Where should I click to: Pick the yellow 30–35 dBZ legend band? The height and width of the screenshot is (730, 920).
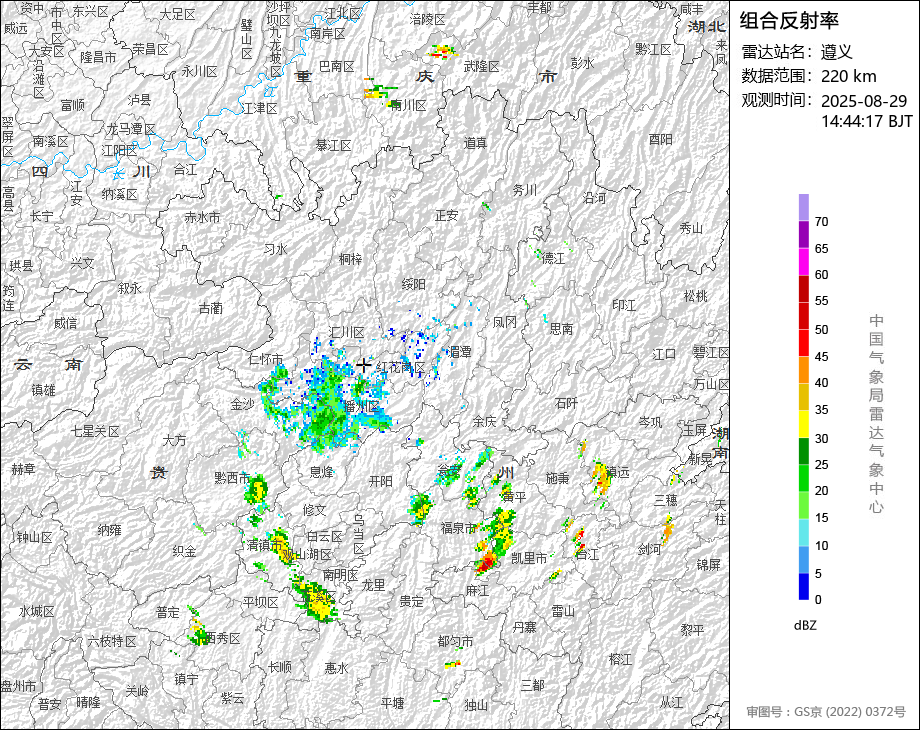click(x=804, y=424)
